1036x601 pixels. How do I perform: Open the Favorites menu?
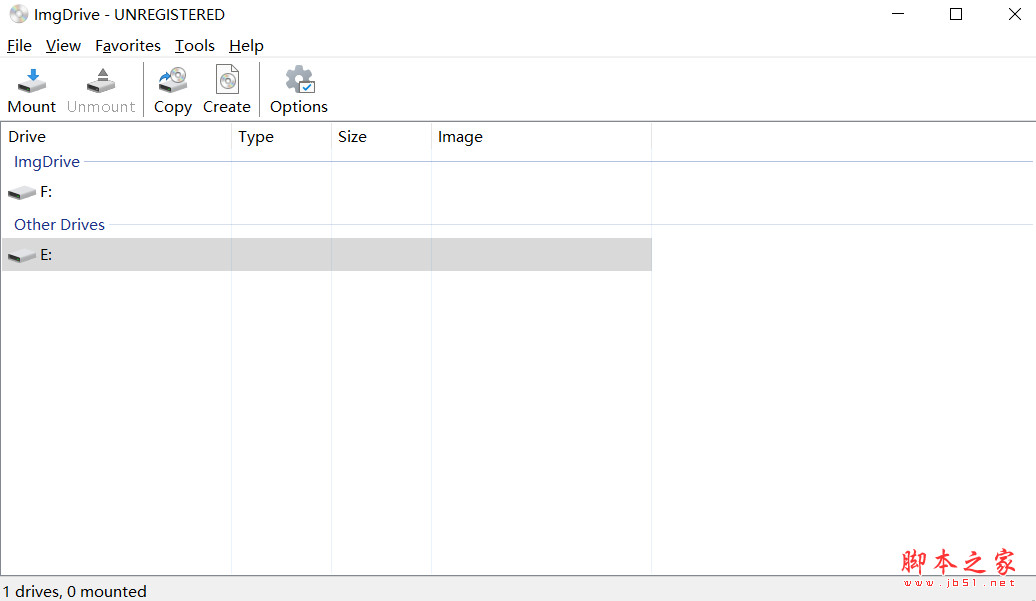pyautogui.click(x=128, y=46)
